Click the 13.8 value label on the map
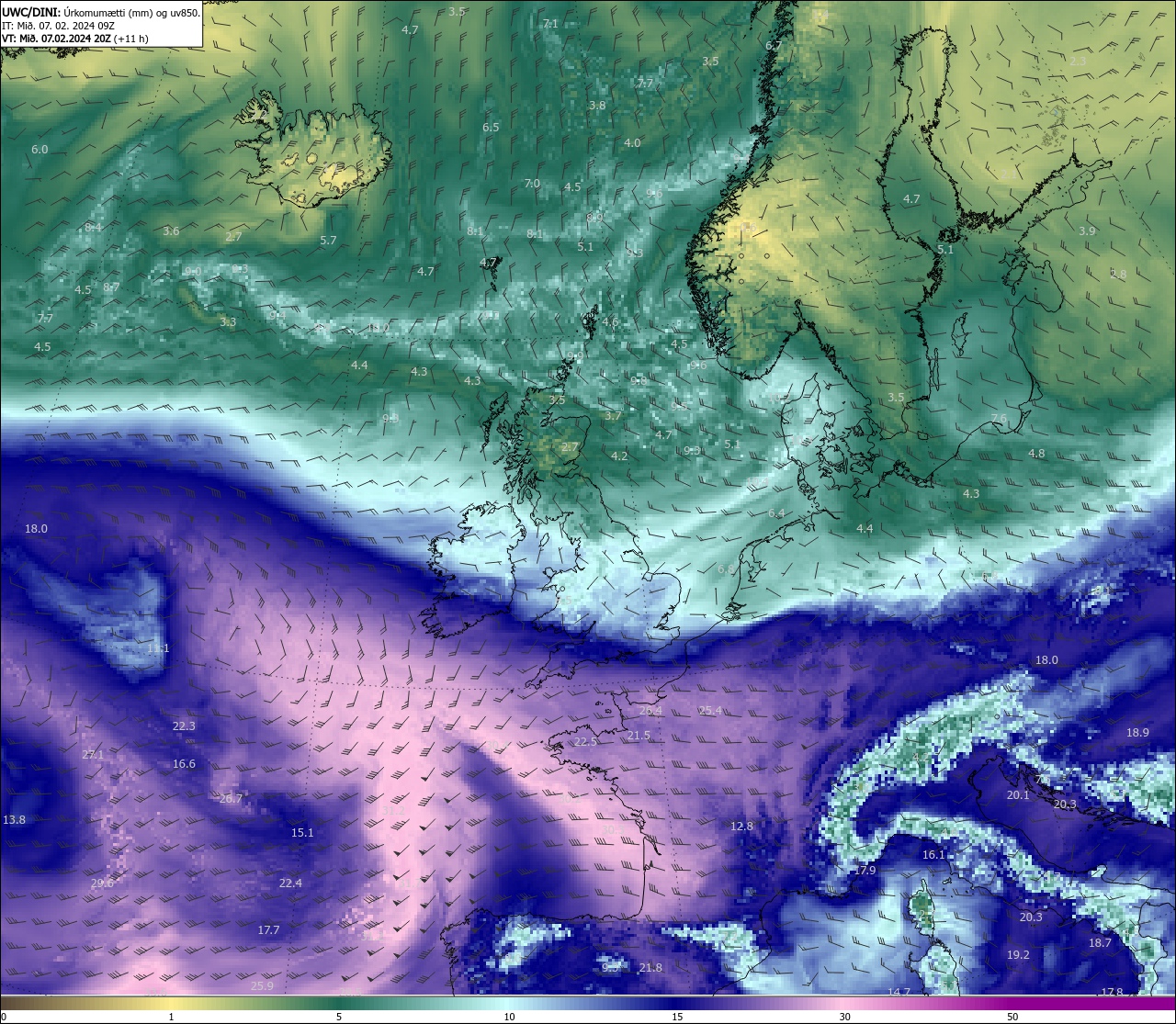The image size is (1176, 1024). pos(15,819)
